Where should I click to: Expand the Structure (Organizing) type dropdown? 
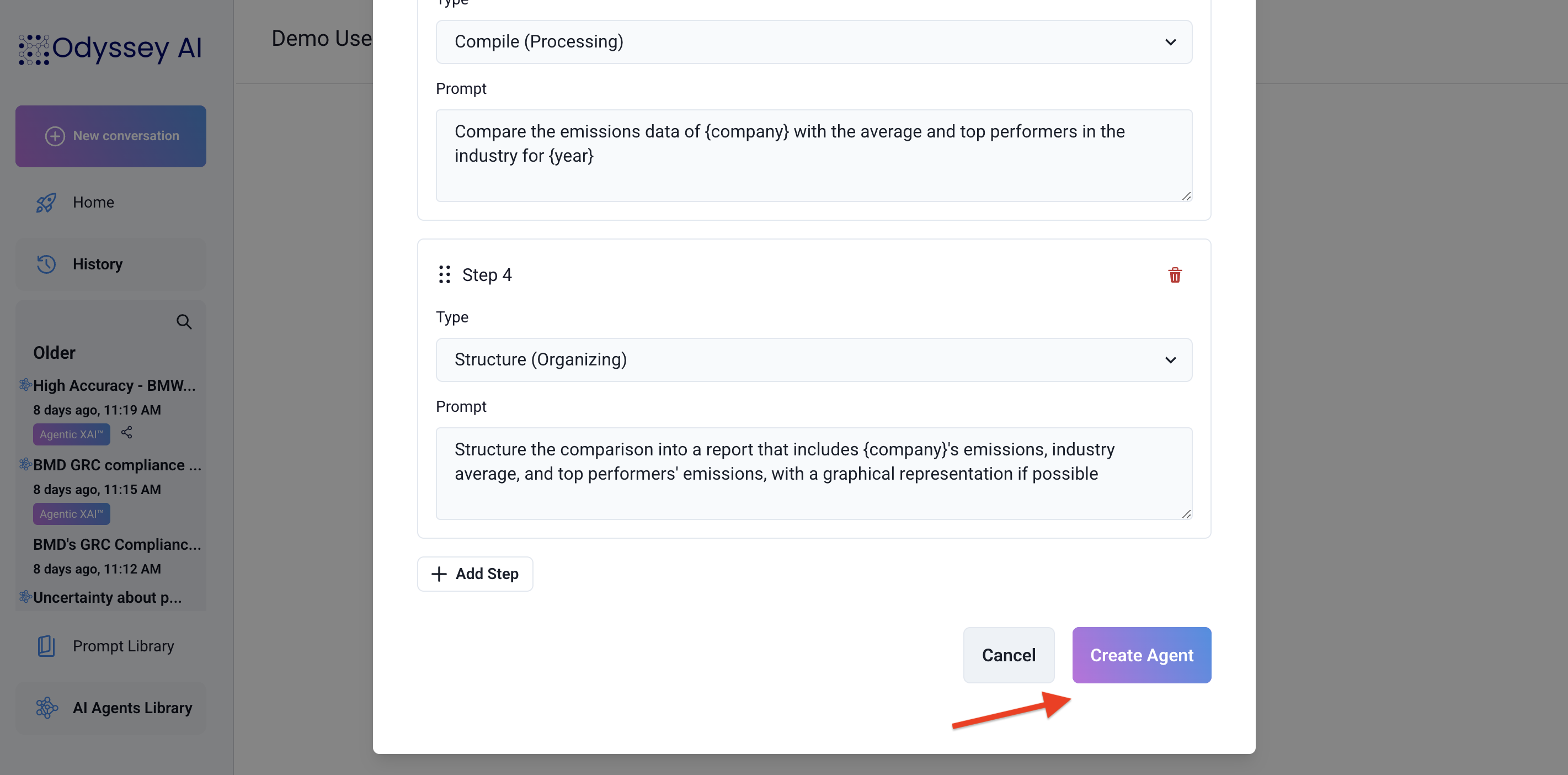[x=814, y=360]
